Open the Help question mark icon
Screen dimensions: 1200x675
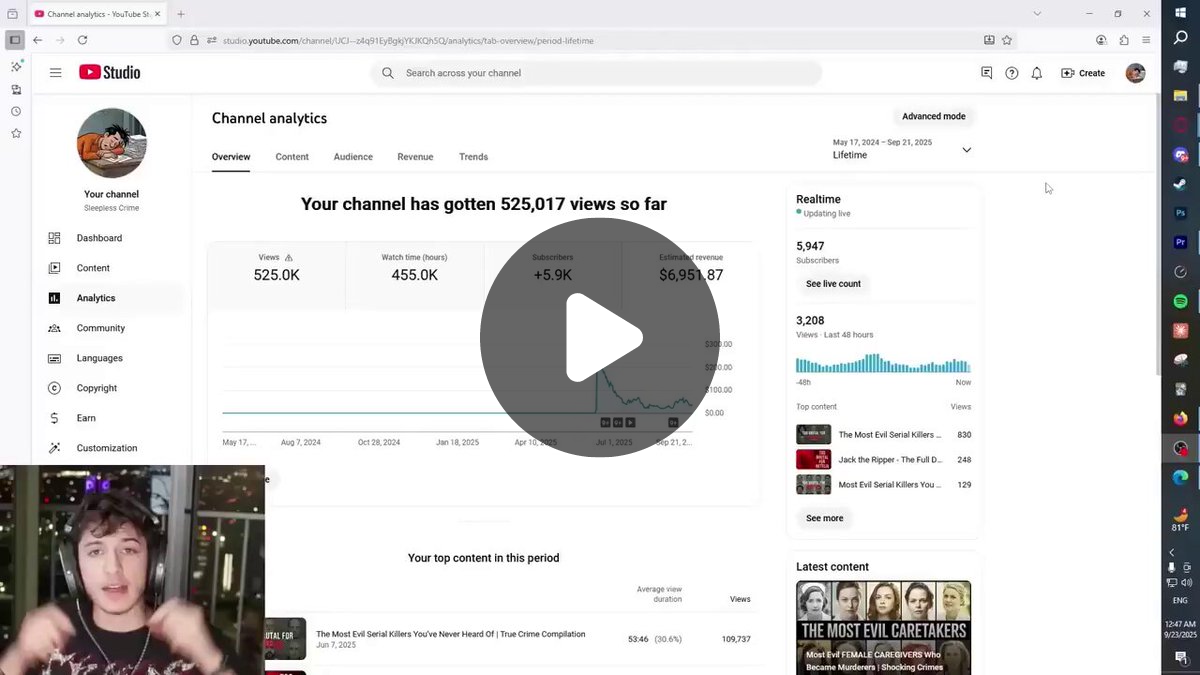(1012, 73)
